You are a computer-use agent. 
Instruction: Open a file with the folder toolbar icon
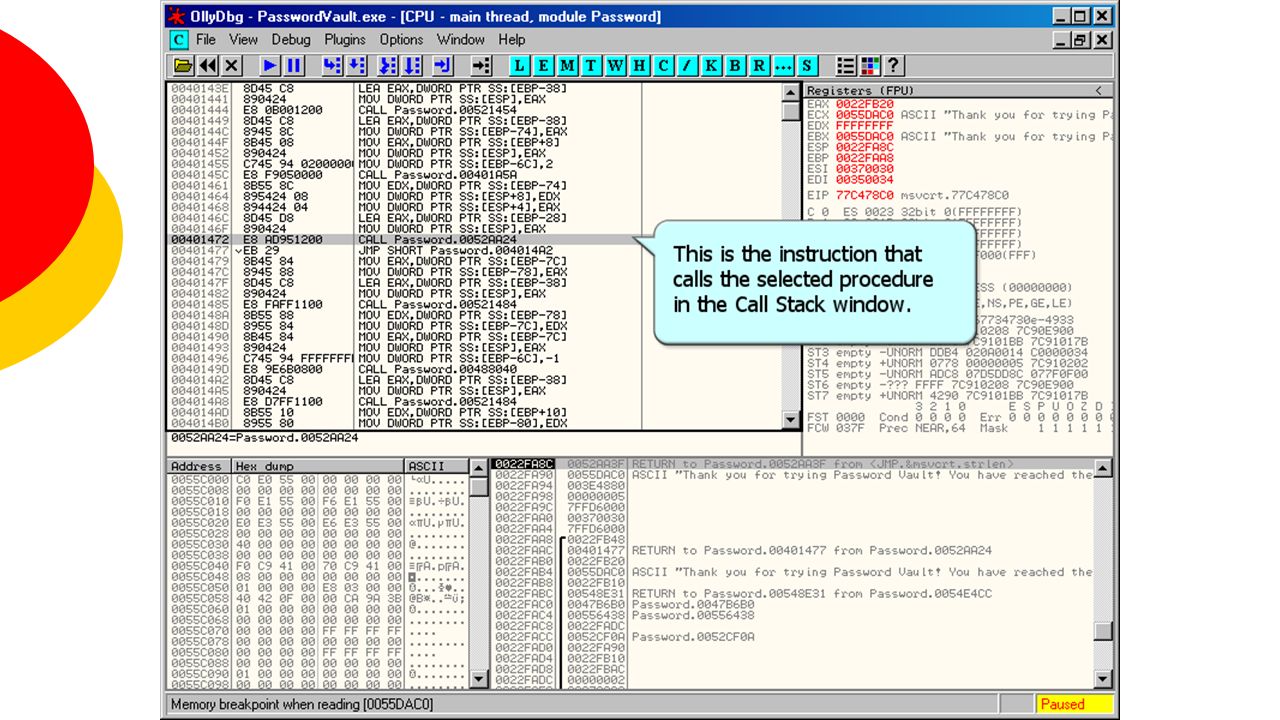(184, 66)
